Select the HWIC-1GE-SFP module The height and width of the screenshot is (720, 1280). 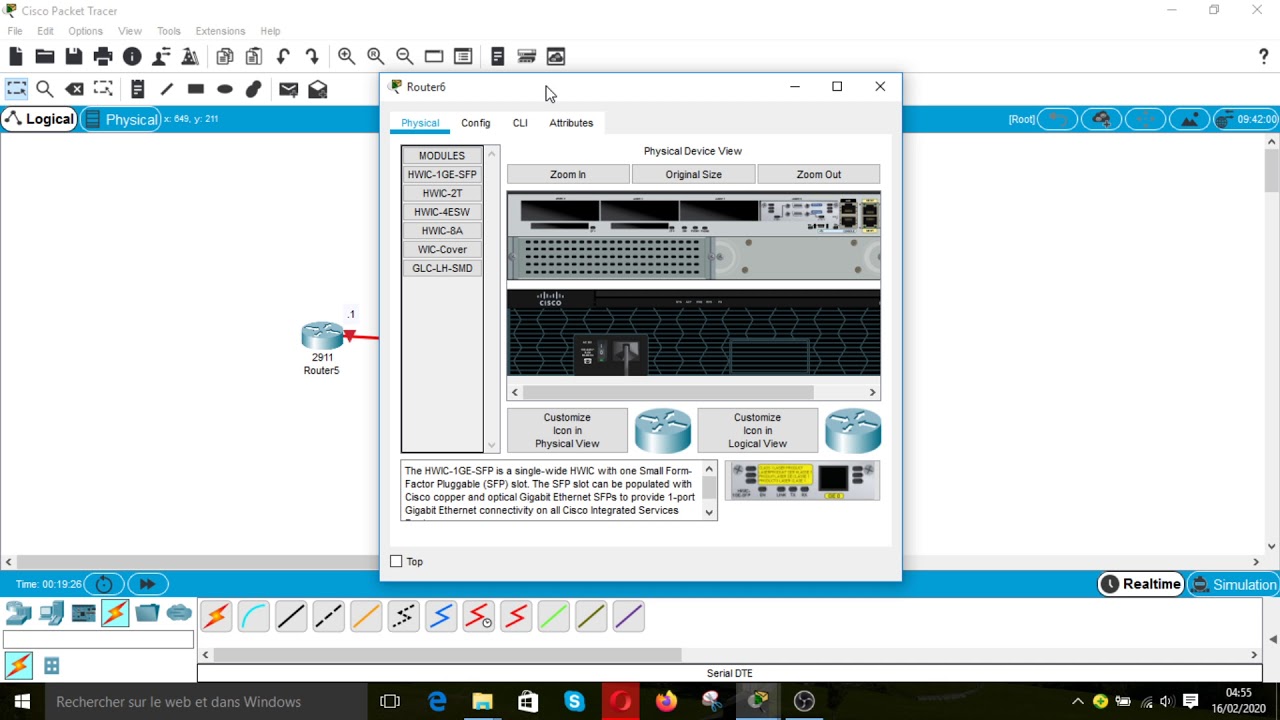coord(442,175)
